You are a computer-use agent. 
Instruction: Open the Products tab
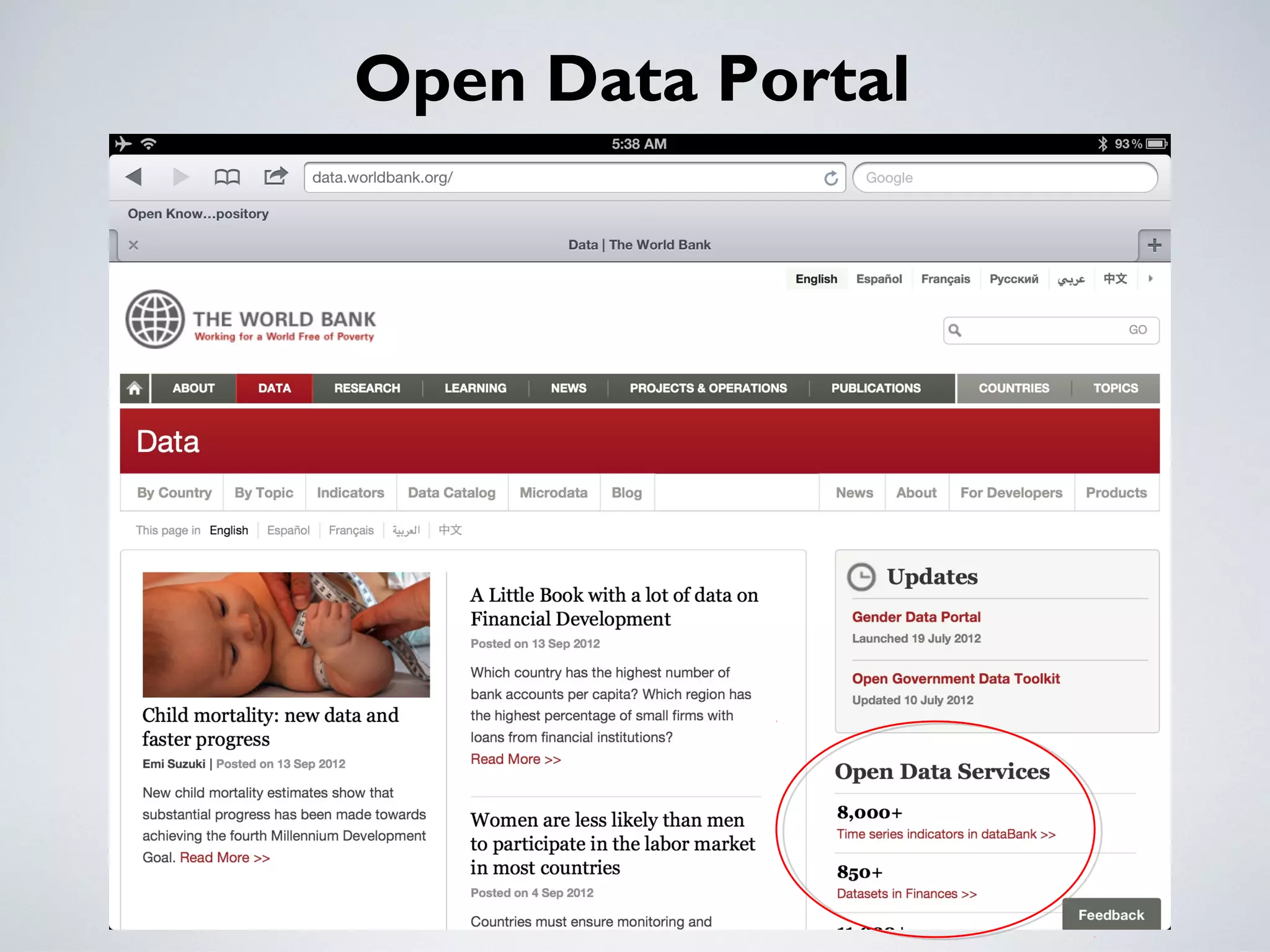1116,493
